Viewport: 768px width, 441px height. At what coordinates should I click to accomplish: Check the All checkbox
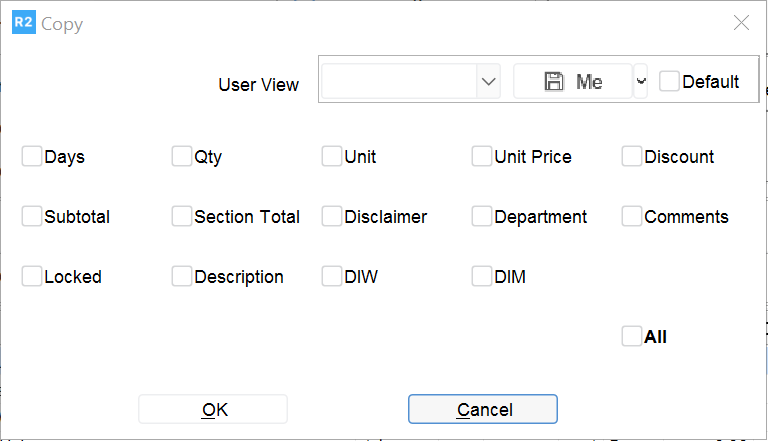[x=632, y=337]
